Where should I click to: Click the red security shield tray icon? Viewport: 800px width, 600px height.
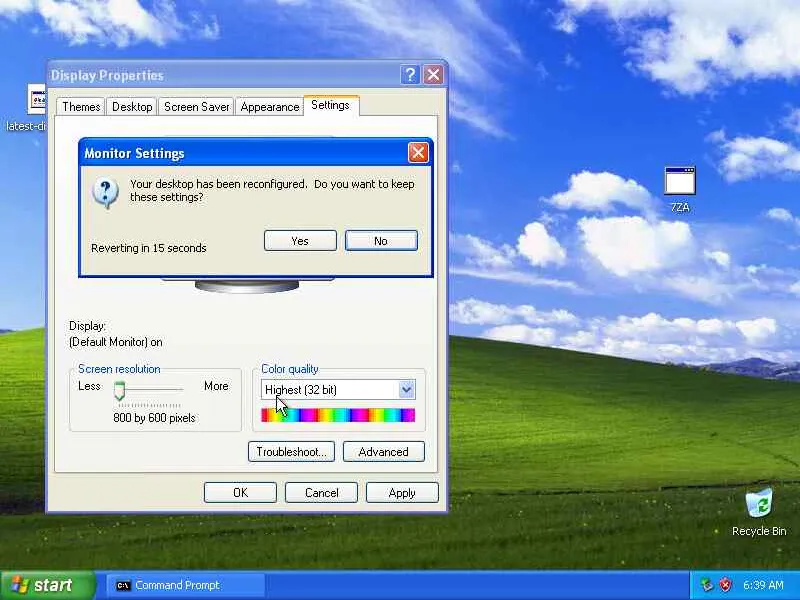coord(725,585)
